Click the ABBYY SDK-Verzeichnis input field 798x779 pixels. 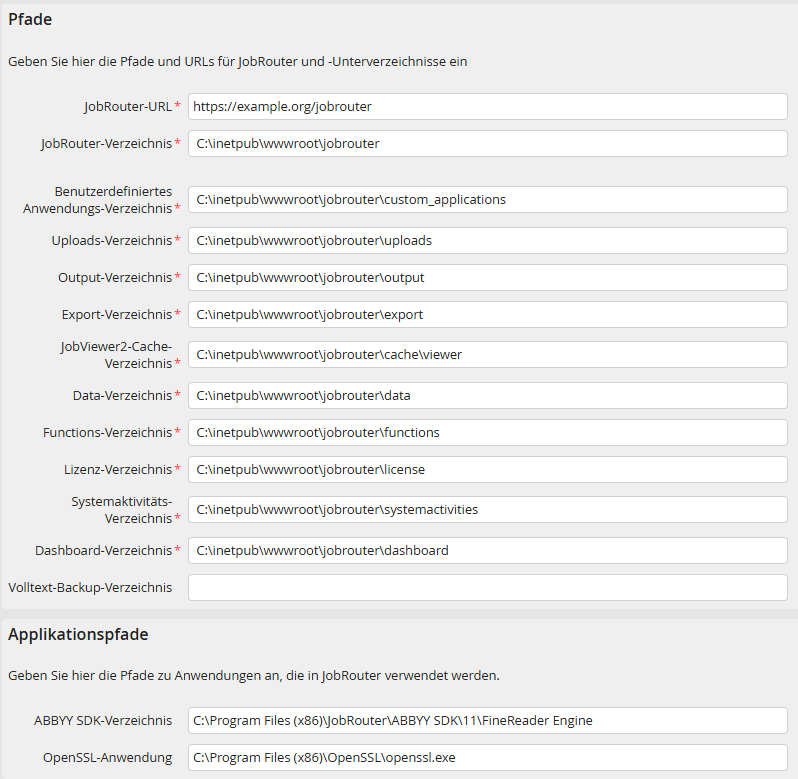click(487, 720)
